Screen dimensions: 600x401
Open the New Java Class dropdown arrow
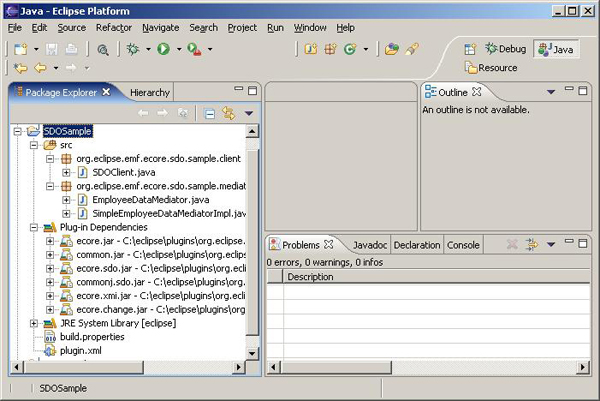(366, 49)
